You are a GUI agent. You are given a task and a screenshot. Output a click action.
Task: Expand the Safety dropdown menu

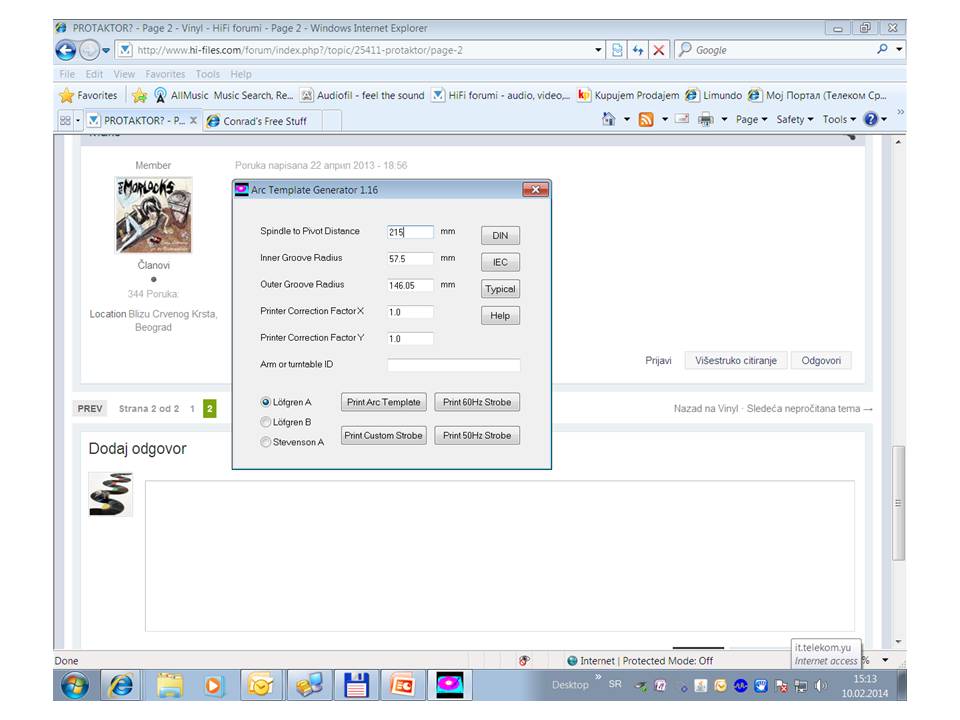click(795, 120)
